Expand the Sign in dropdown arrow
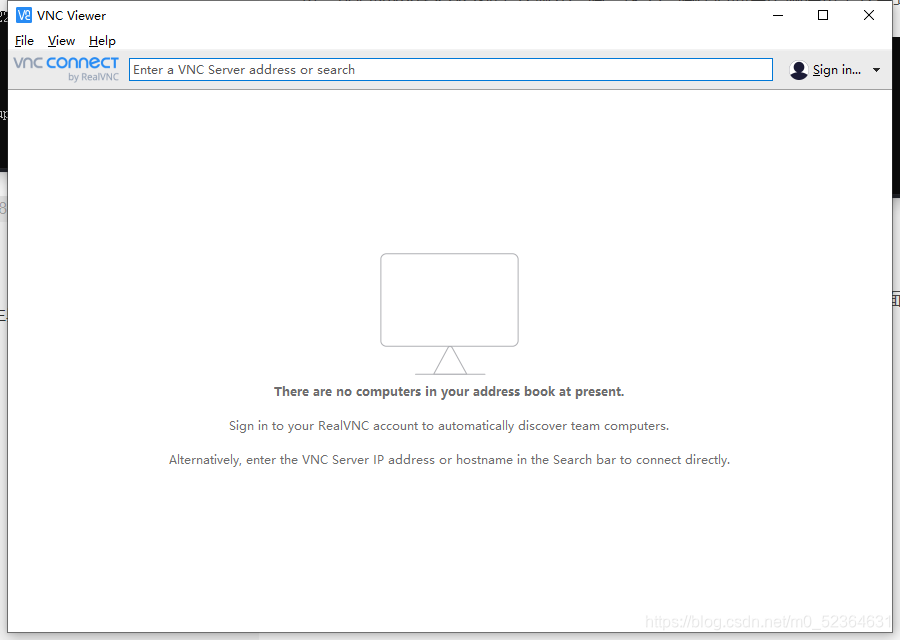The image size is (900, 640). 876,70
